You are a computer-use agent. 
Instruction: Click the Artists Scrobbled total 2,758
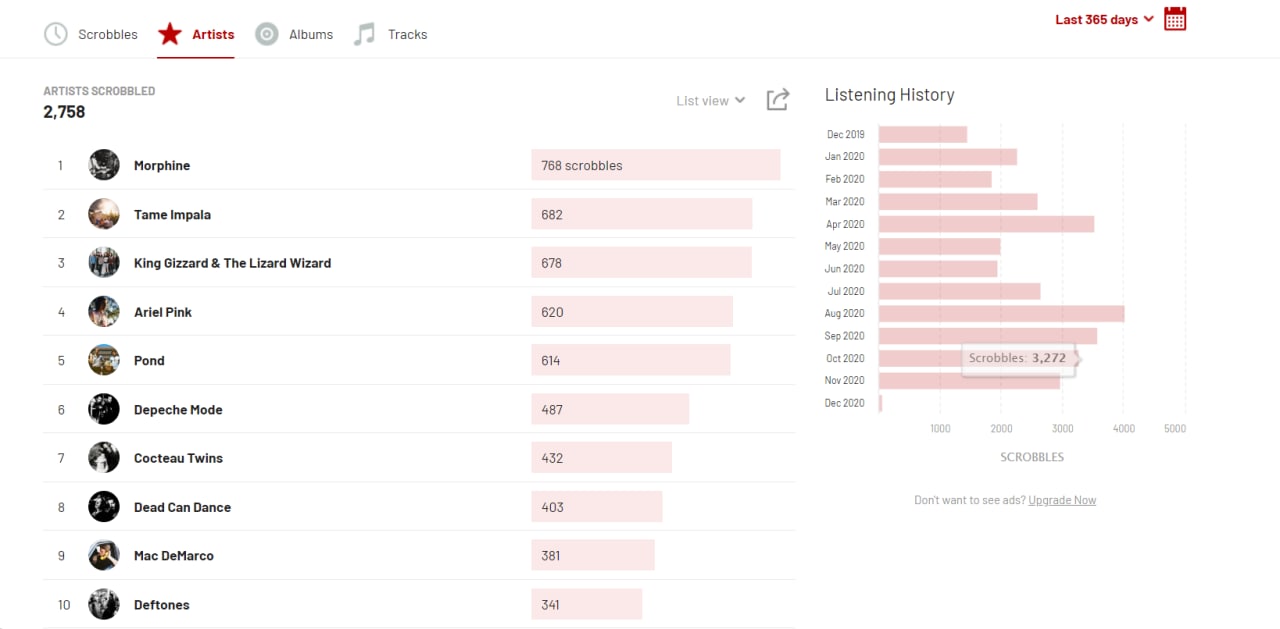click(x=64, y=112)
